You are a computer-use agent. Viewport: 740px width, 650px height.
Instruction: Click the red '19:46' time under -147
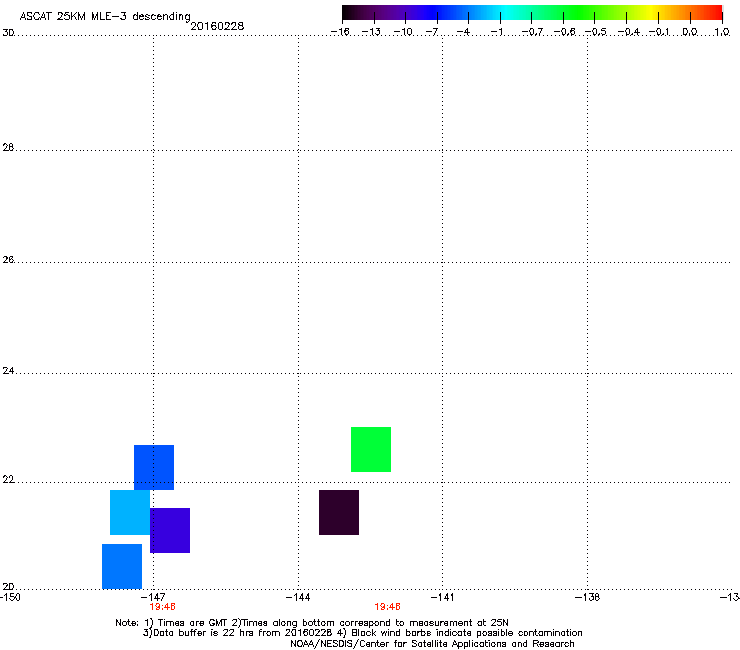pos(162,607)
